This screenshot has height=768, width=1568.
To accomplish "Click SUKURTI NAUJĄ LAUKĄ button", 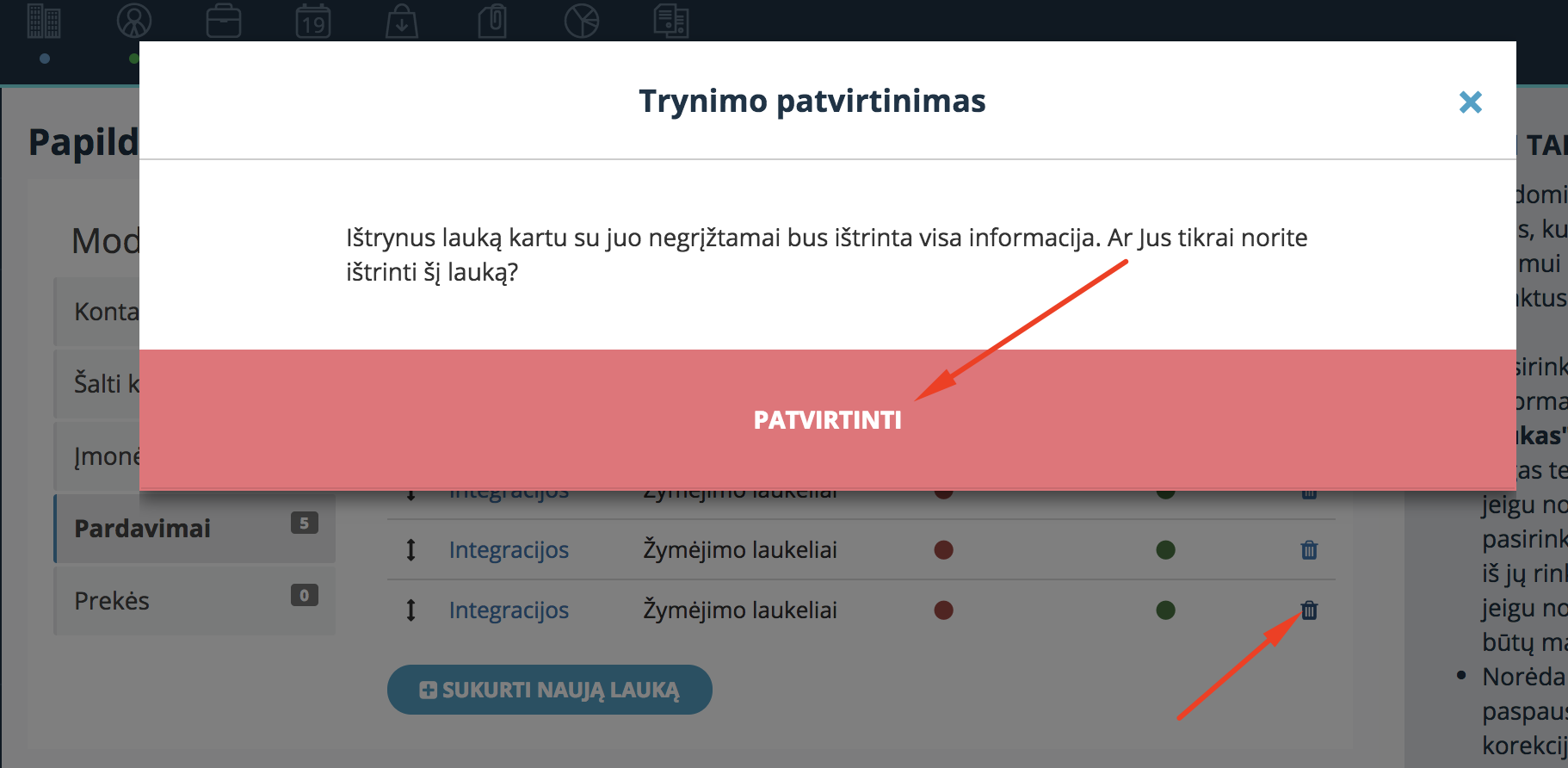I will click(x=550, y=690).
